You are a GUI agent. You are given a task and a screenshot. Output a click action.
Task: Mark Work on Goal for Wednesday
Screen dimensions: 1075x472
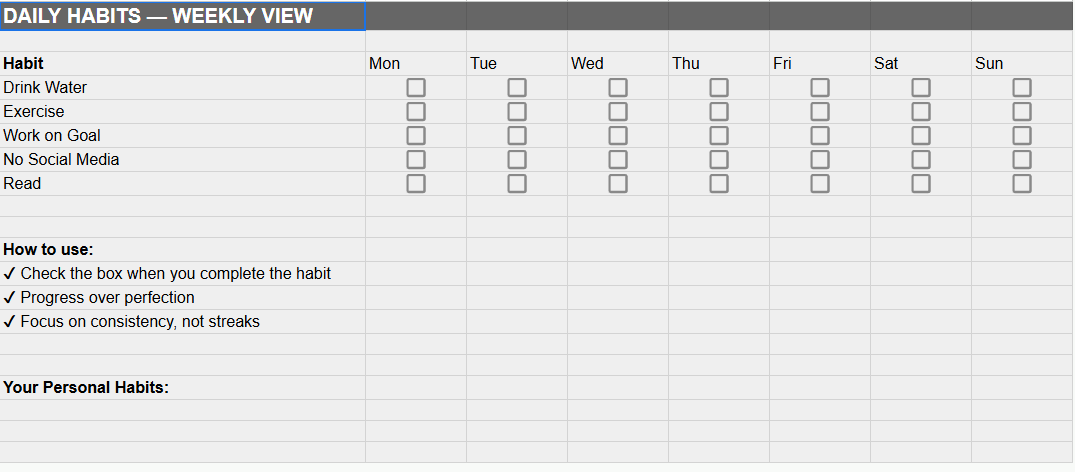(x=618, y=136)
